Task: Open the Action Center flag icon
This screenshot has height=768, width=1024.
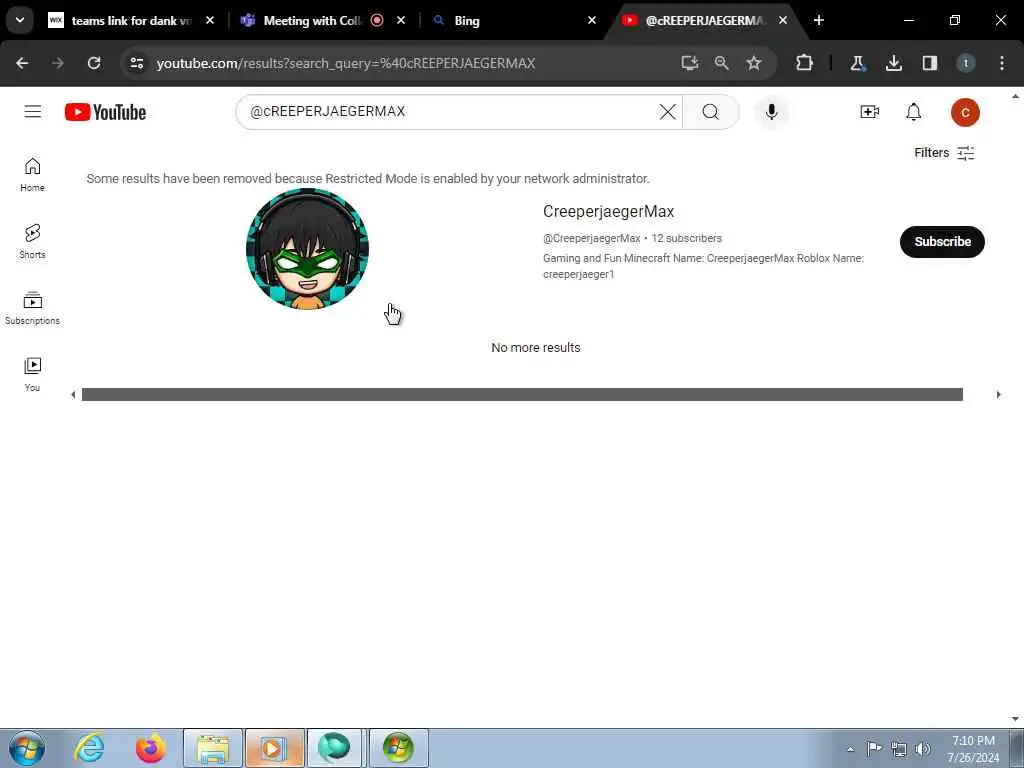Action: [874, 749]
